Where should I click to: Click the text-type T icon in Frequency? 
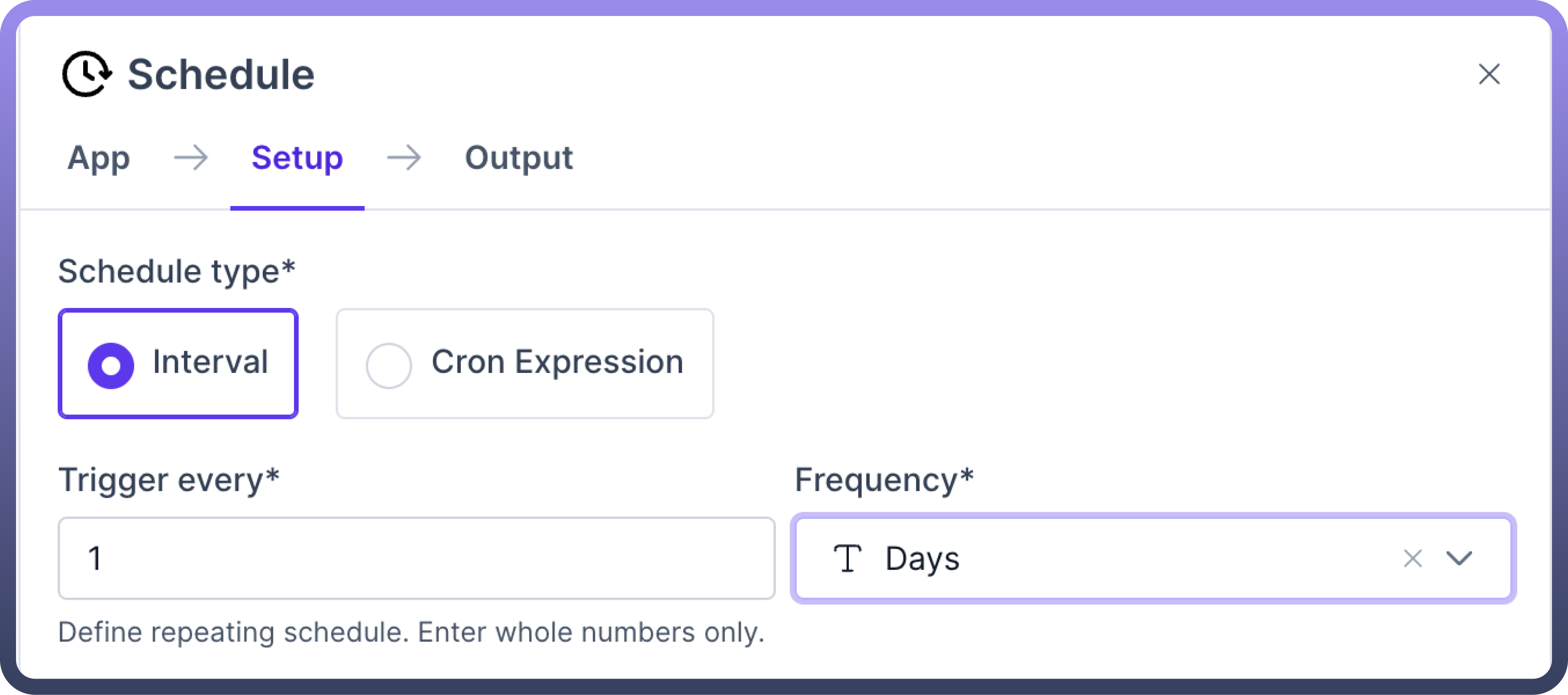pos(847,558)
